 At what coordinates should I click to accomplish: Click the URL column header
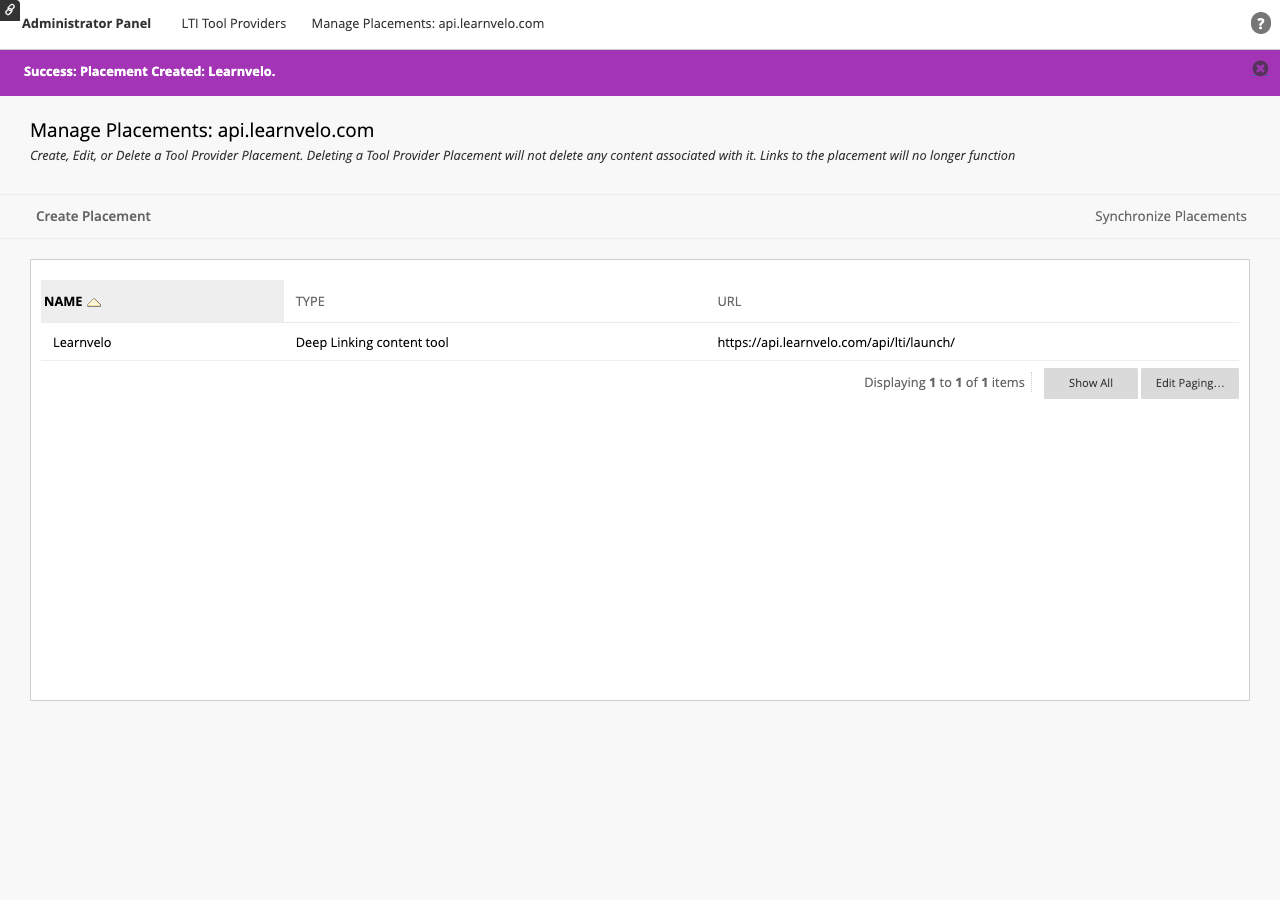(x=729, y=301)
